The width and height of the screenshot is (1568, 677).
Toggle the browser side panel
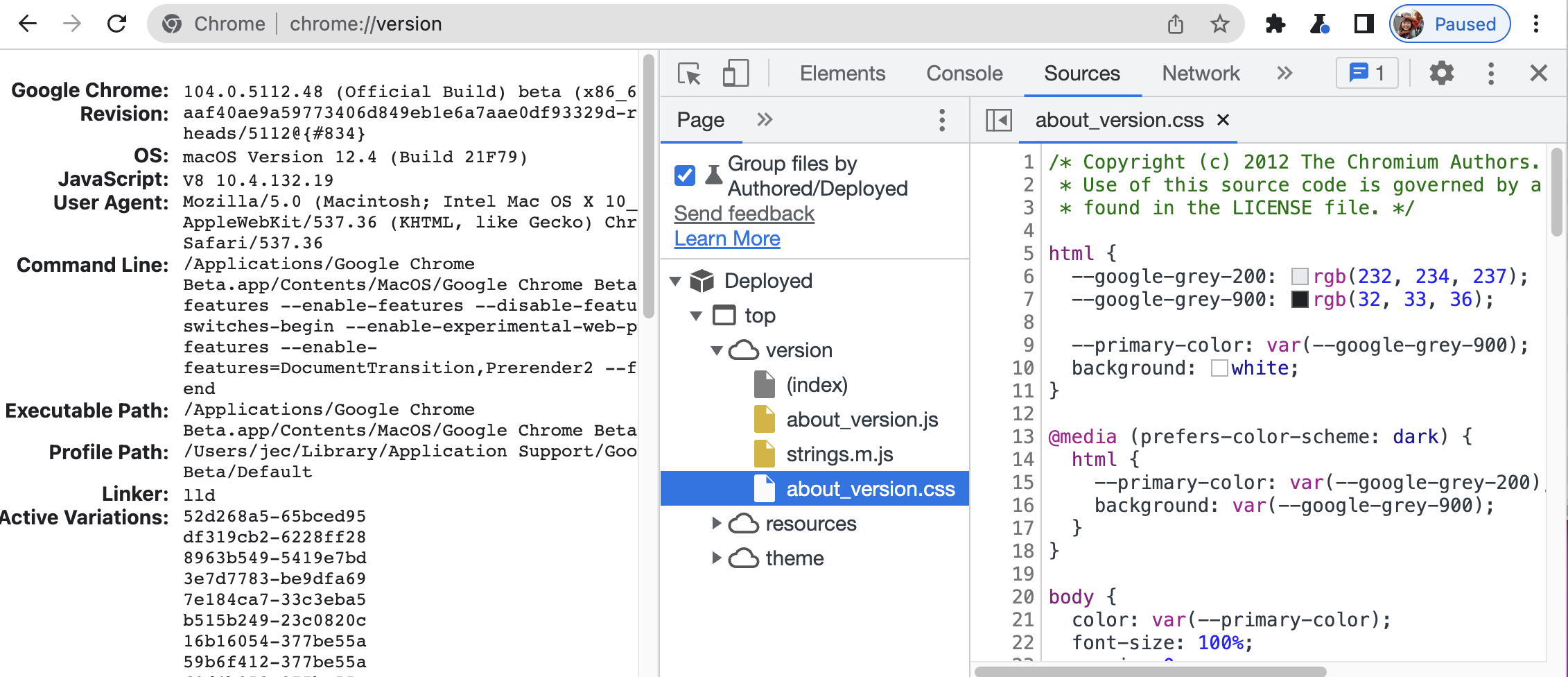(x=1364, y=24)
